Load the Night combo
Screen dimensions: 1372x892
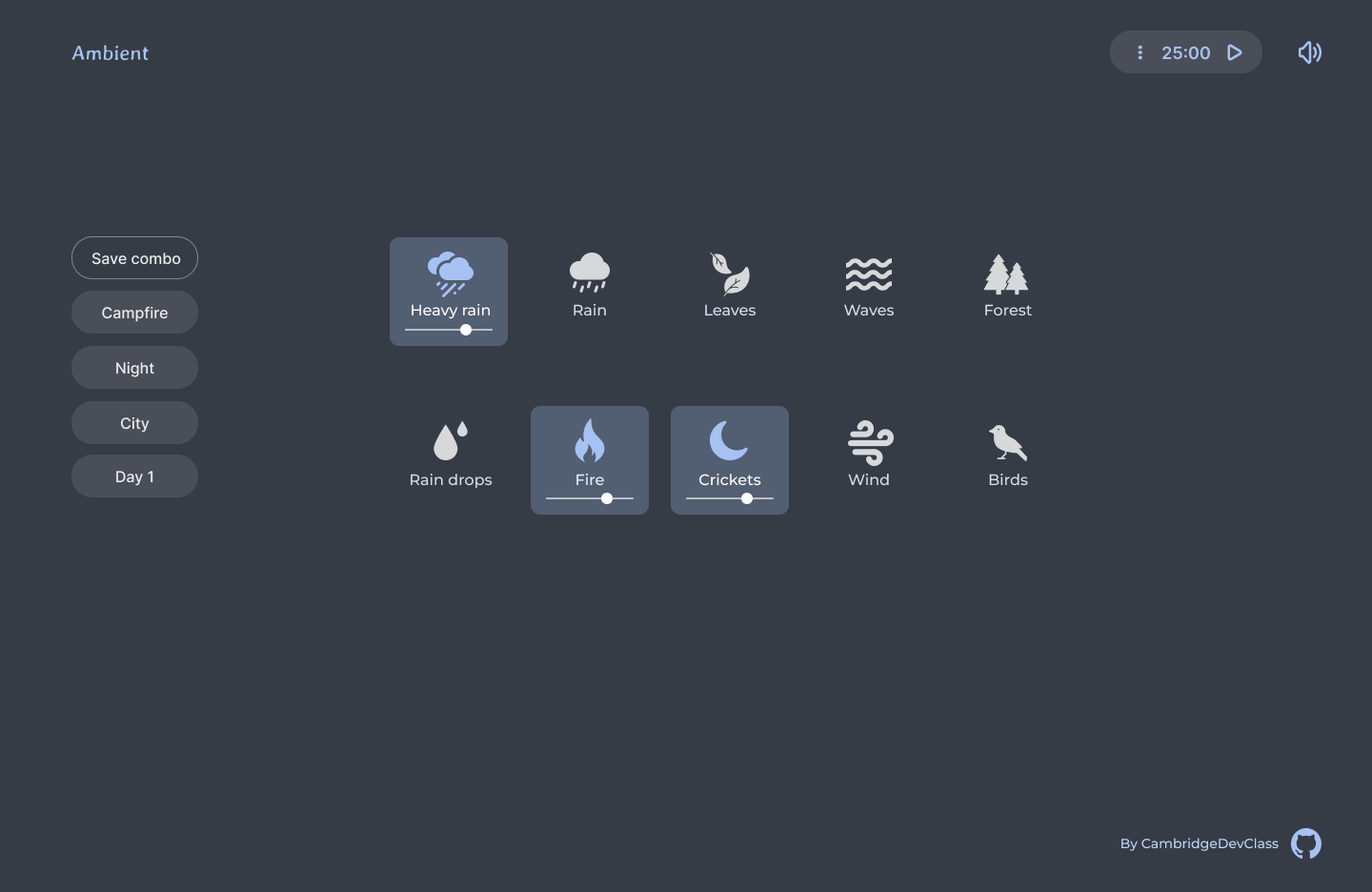[134, 368]
